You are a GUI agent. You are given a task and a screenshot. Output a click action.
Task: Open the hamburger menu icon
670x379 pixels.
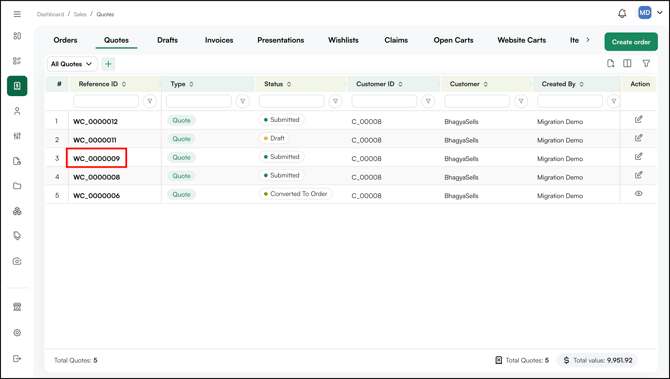click(x=17, y=14)
